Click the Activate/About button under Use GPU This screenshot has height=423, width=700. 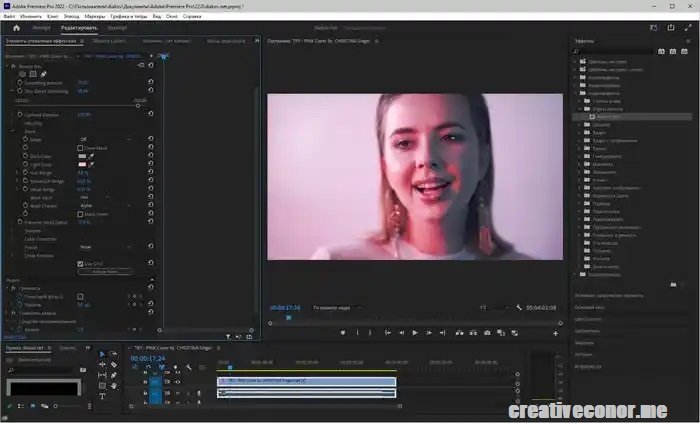[x=105, y=271]
